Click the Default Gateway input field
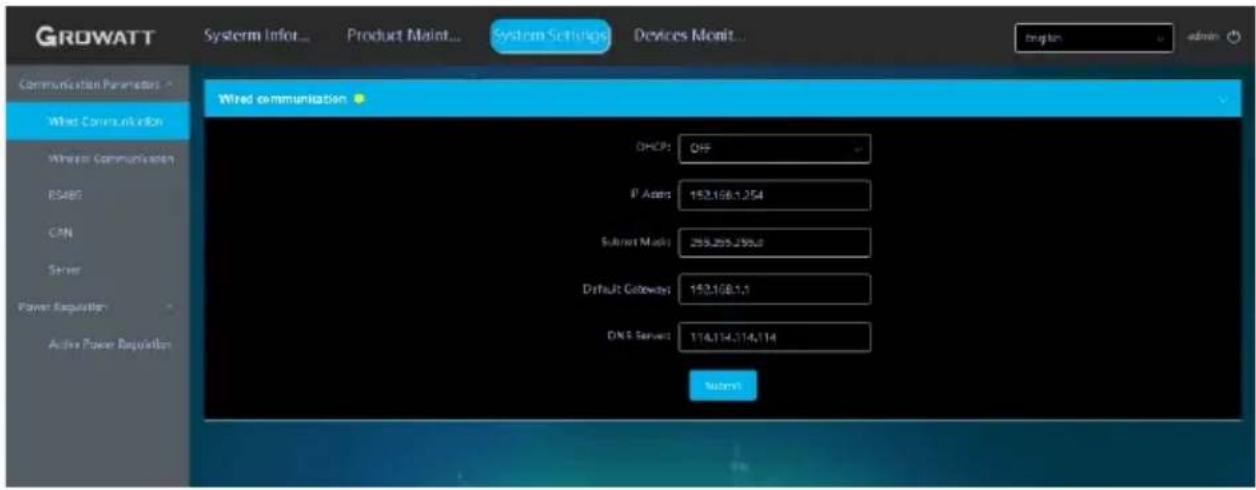This screenshot has height=490, width=1256. pyautogui.click(x=775, y=290)
